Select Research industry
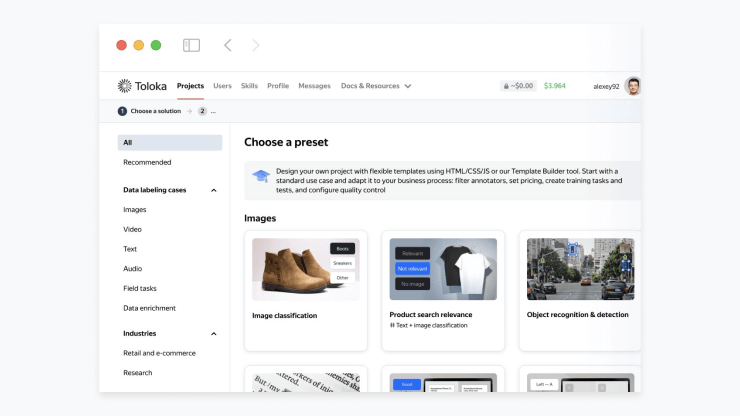This screenshot has height=416, width=740. (x=137, y=373)
